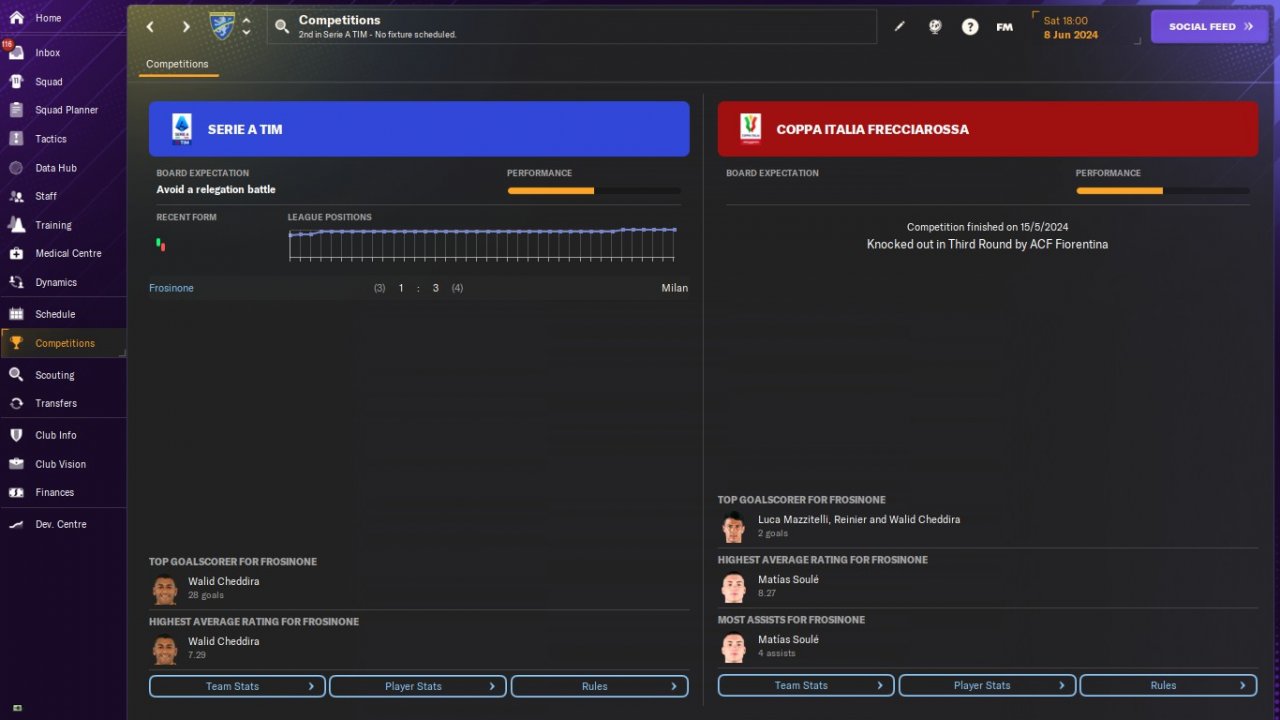Open the Serie A TIM competition header
The height and width of the screenshot is (720, 1280).
click(x=419, y=129)
